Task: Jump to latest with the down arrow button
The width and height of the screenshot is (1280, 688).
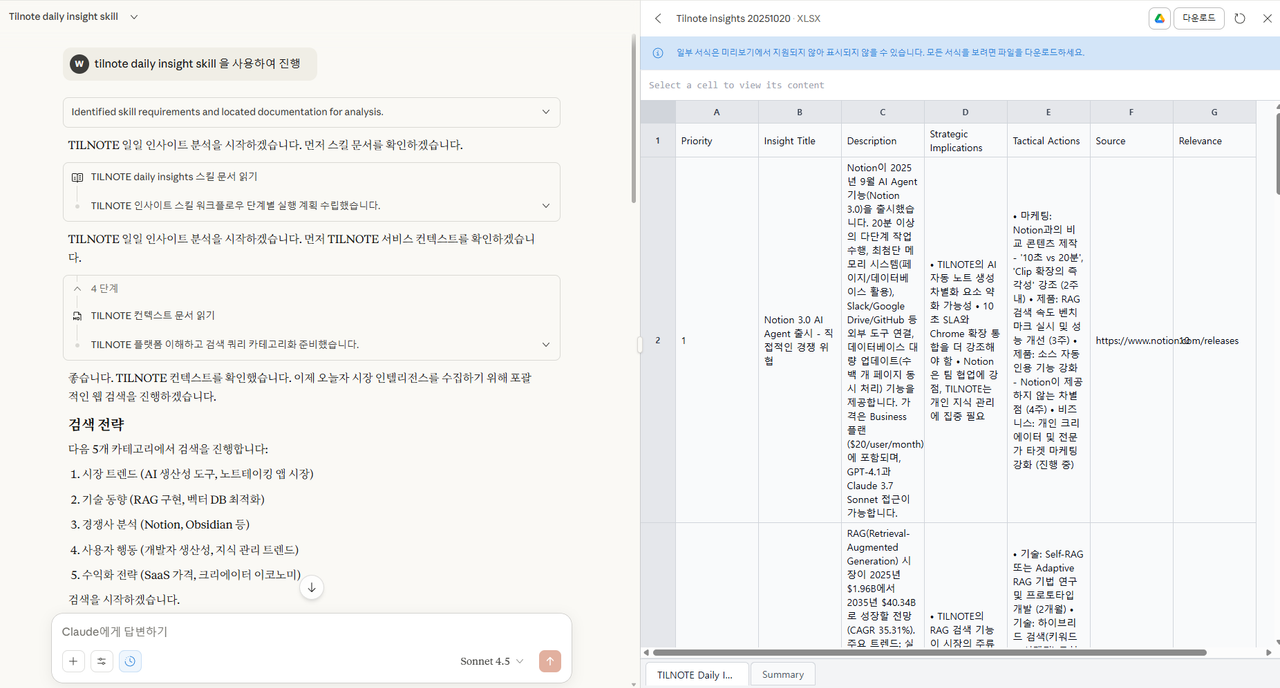Action: point(311,587)
